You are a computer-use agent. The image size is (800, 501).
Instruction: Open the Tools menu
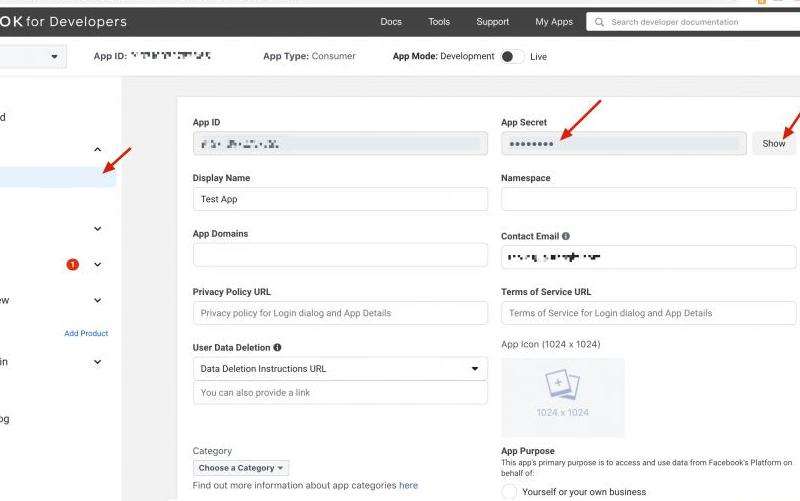click(x=439, y=22)
